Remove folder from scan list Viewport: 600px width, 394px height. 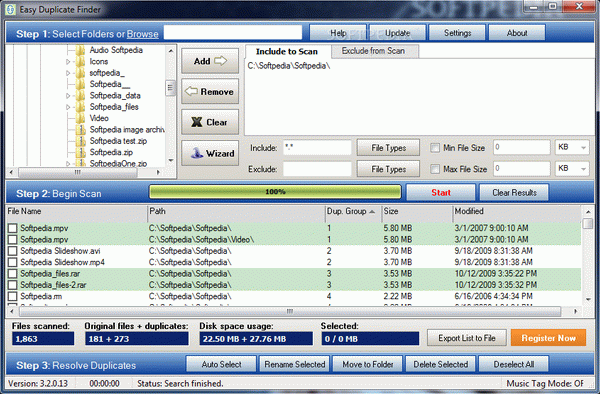point(210,91)
